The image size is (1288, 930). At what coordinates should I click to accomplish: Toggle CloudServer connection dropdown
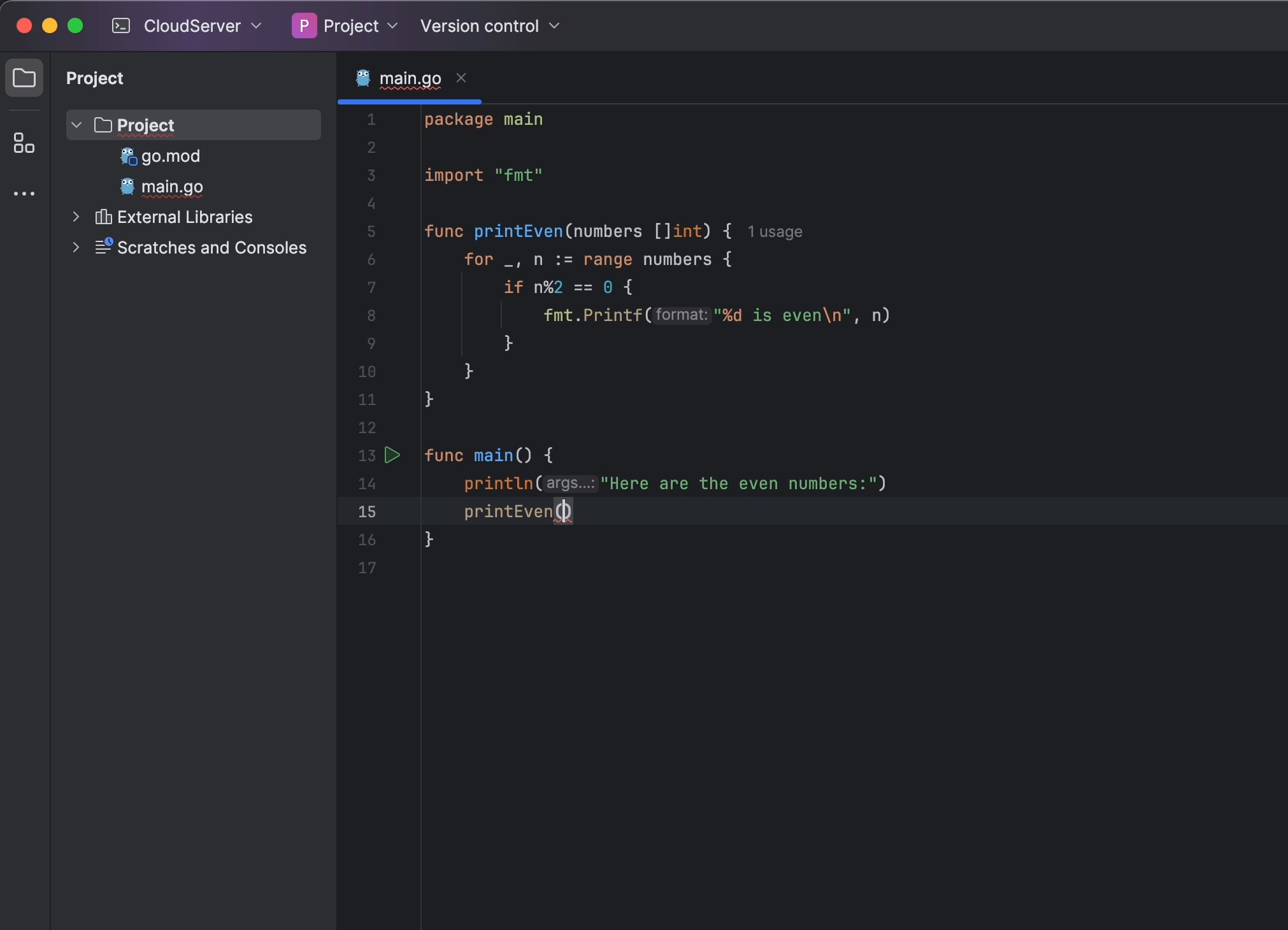pyautogui.click(x=258, y=25)
